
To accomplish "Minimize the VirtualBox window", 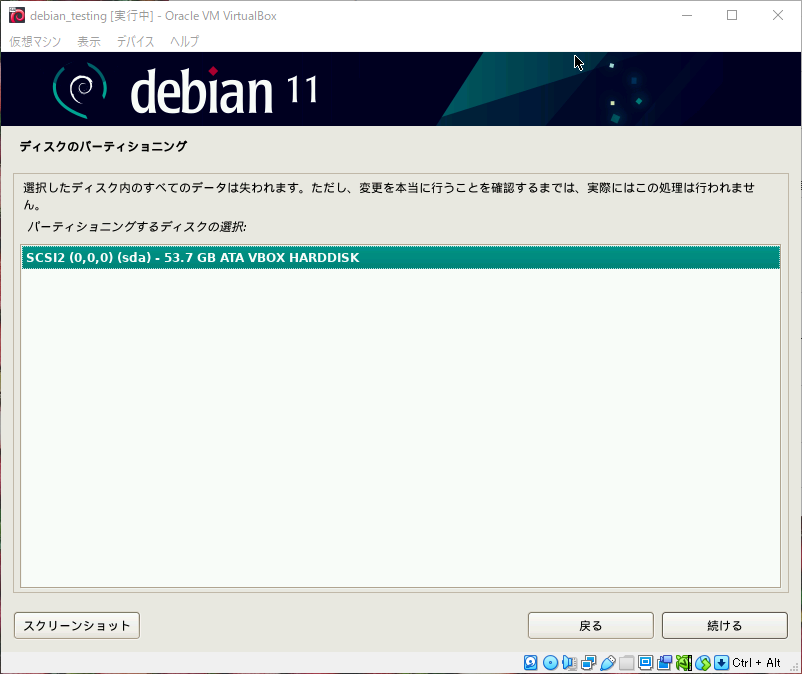I will (x=687, y=15).
